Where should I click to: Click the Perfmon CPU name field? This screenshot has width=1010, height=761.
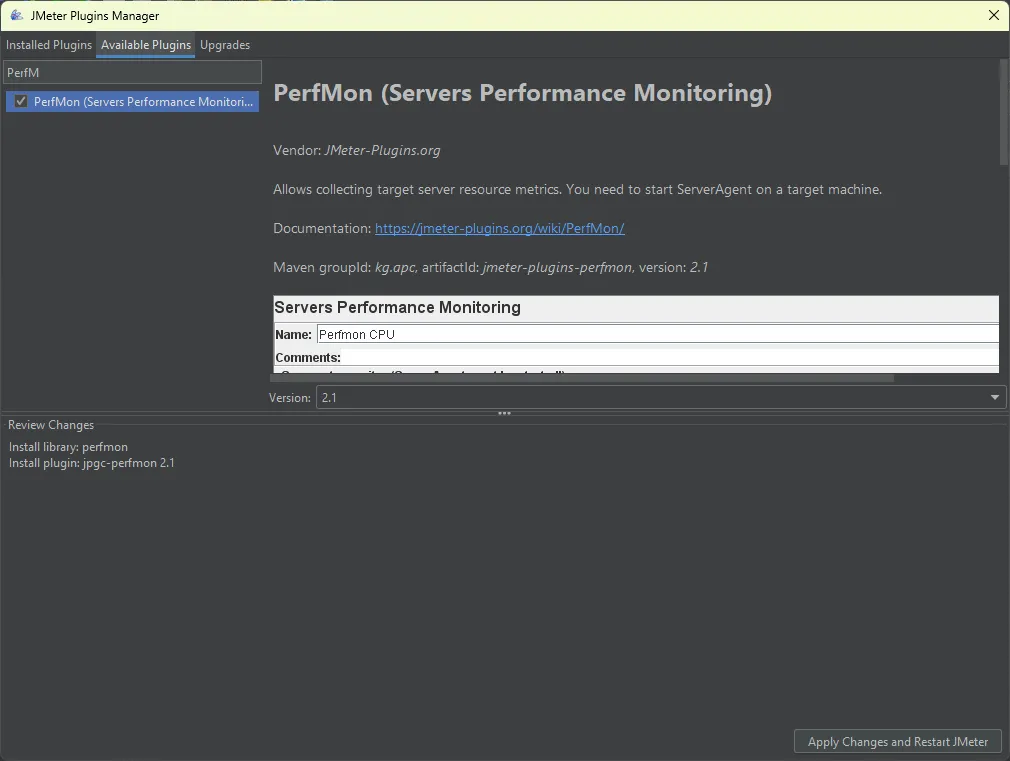coord(655,334)
